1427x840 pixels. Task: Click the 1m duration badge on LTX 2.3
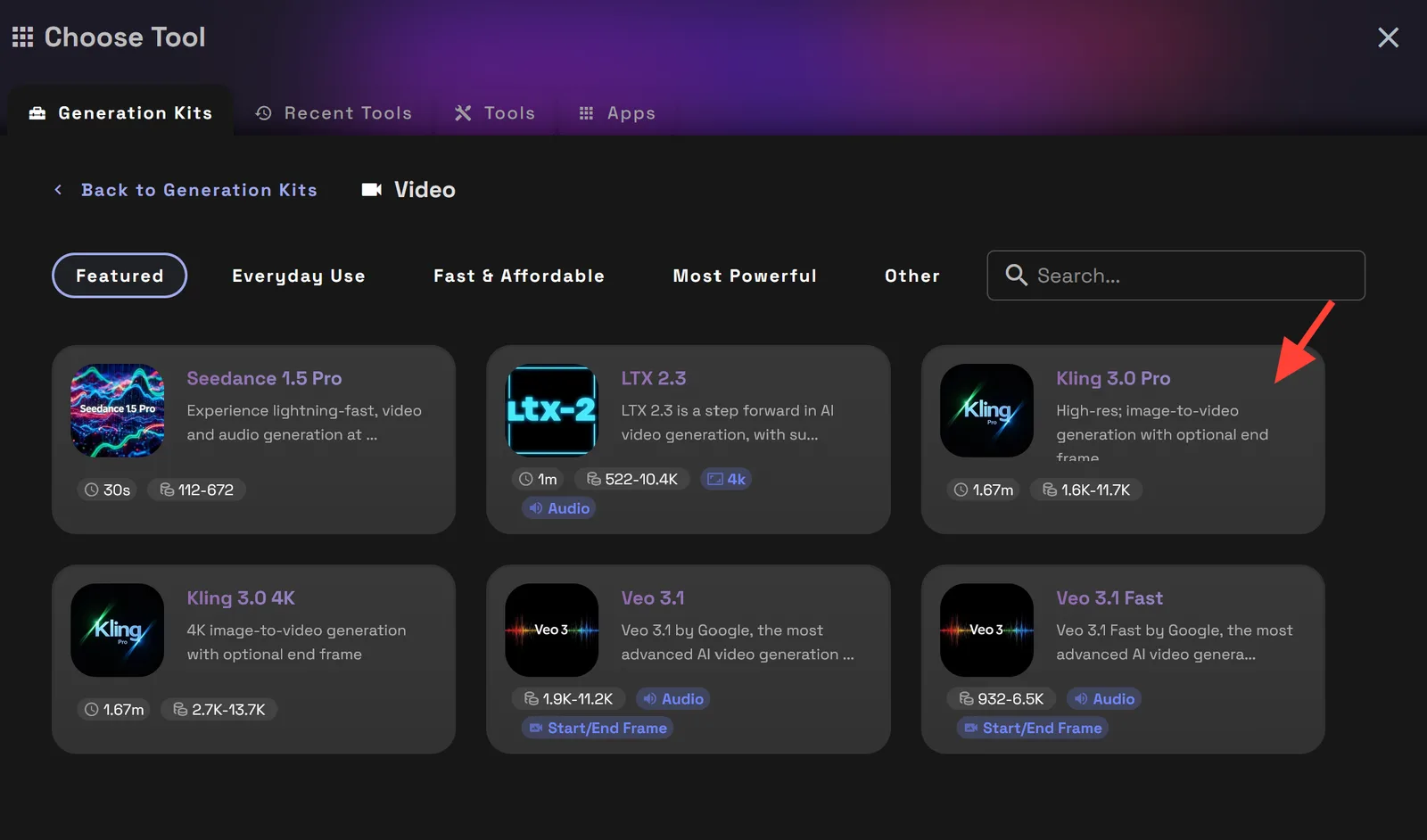click(x=538, y=479)
